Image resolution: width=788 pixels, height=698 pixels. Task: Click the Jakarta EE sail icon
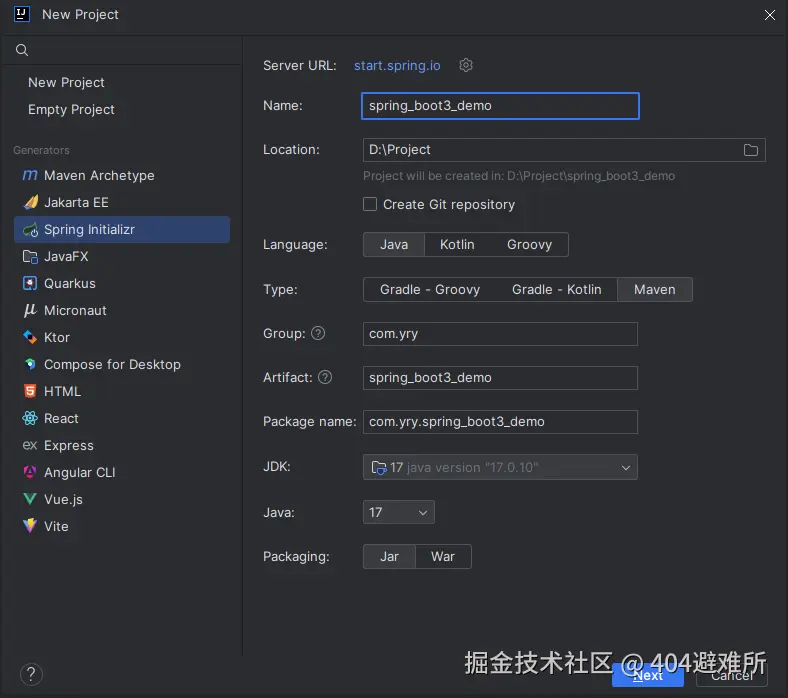(31, 202)
